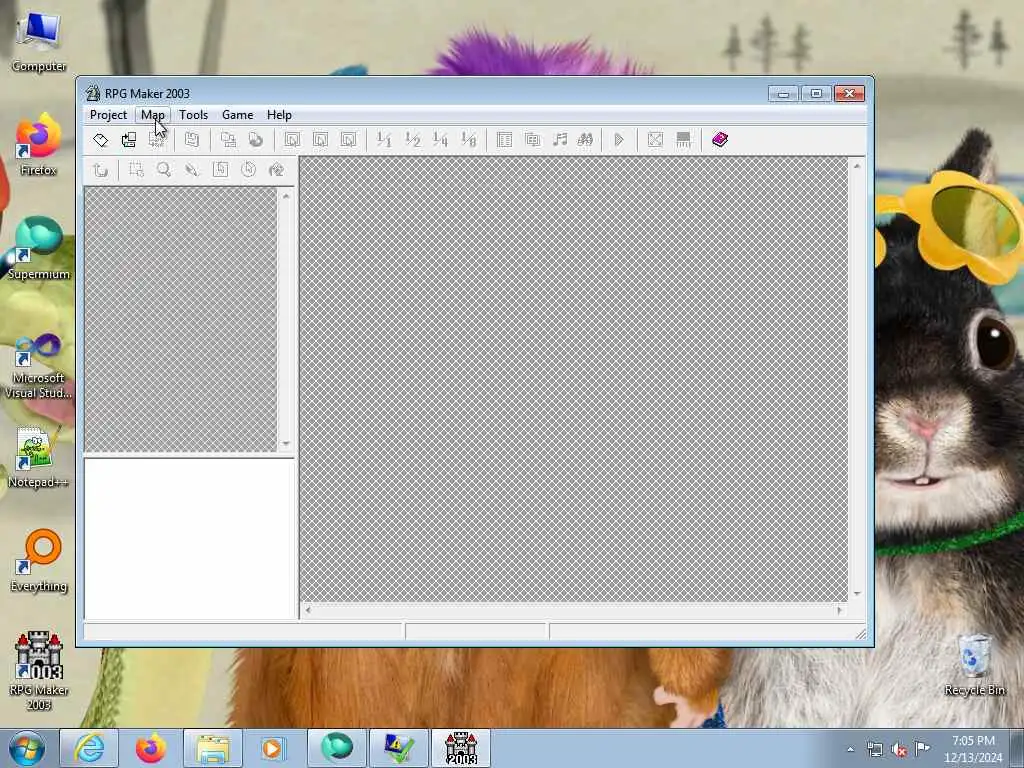Screen dimensions: 1024x768
Task: Maximize the RPG Maker 2003 window
Action: point(816,93)
